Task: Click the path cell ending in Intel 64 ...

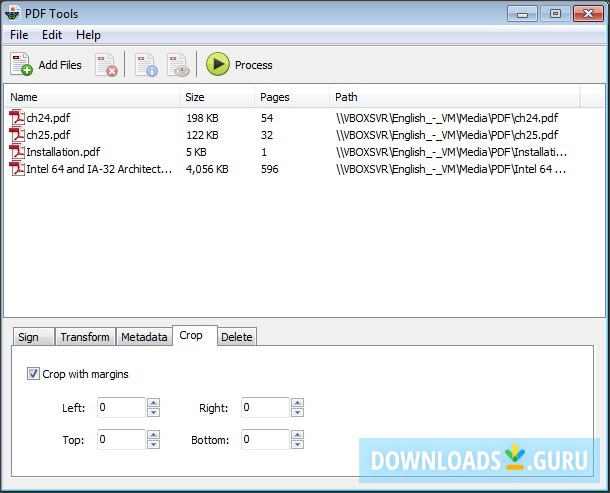Action: point(451,169)
